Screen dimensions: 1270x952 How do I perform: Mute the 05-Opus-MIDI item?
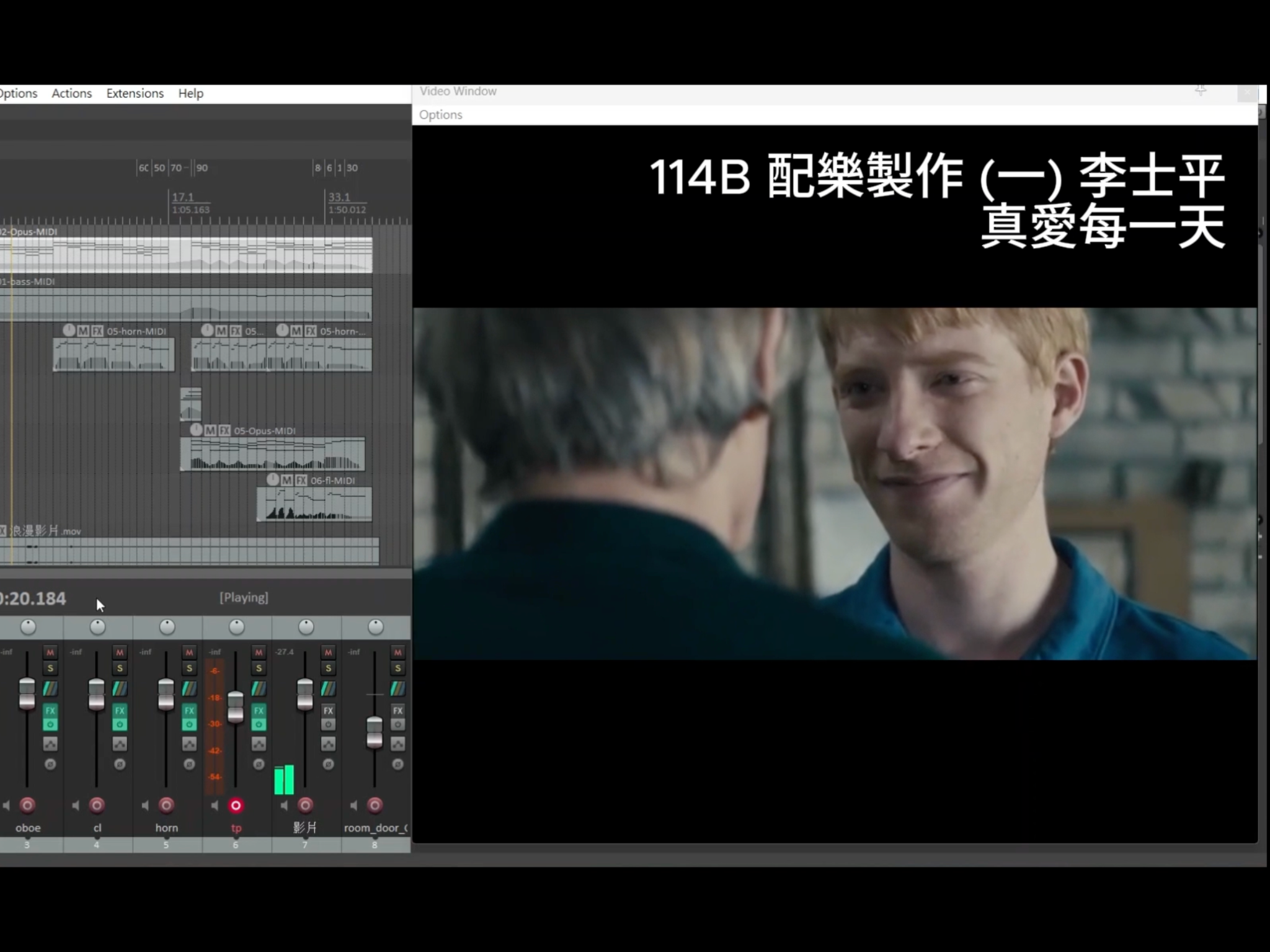[x=210, y=430]
